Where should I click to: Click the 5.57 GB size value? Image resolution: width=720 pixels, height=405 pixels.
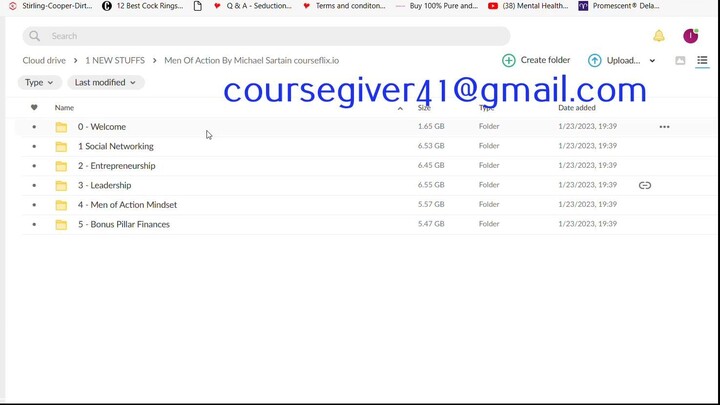(431, 204)
